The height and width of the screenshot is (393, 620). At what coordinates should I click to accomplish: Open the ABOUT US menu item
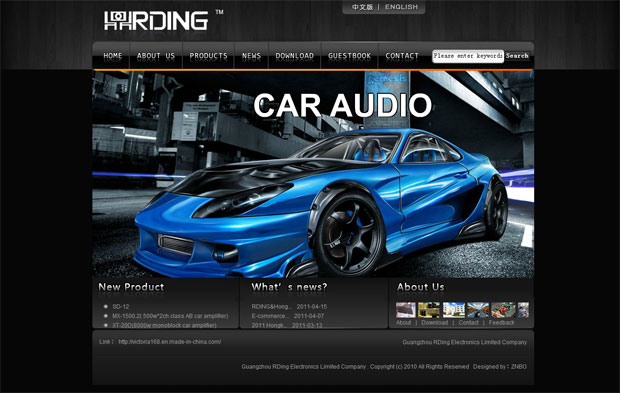[x=156, y=56]
